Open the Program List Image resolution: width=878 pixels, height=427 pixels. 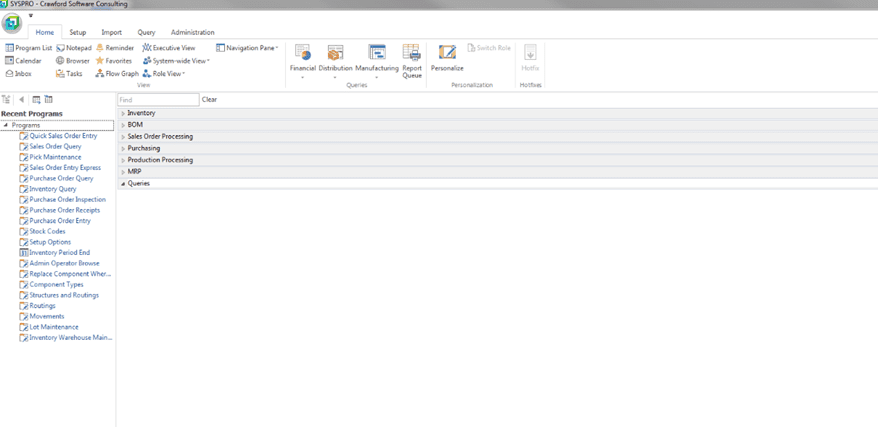(x=29, y=48)
